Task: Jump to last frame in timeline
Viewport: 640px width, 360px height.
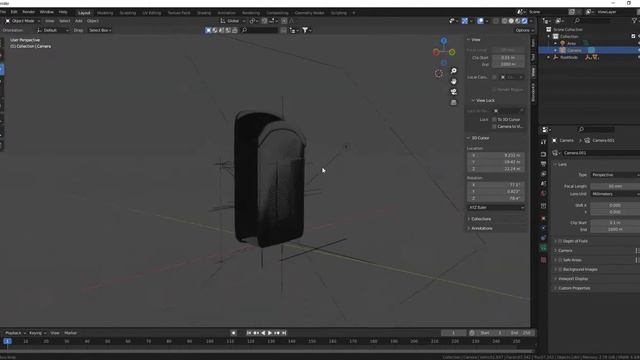Action: (x=284, y=333)
